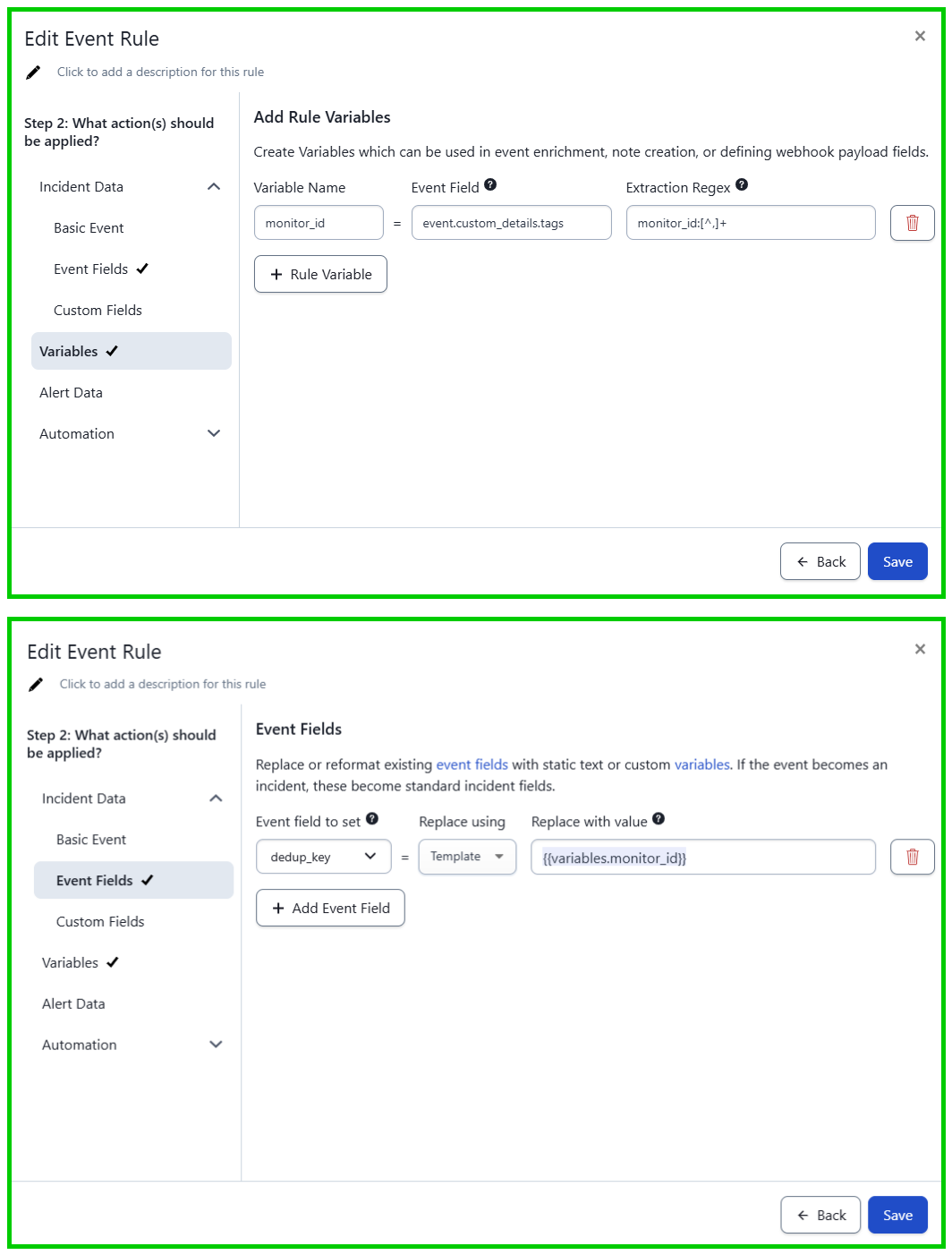Open help tooltip for Event field to set
The height and width of the screenshot is (1255, 952).
click(372, 819)
